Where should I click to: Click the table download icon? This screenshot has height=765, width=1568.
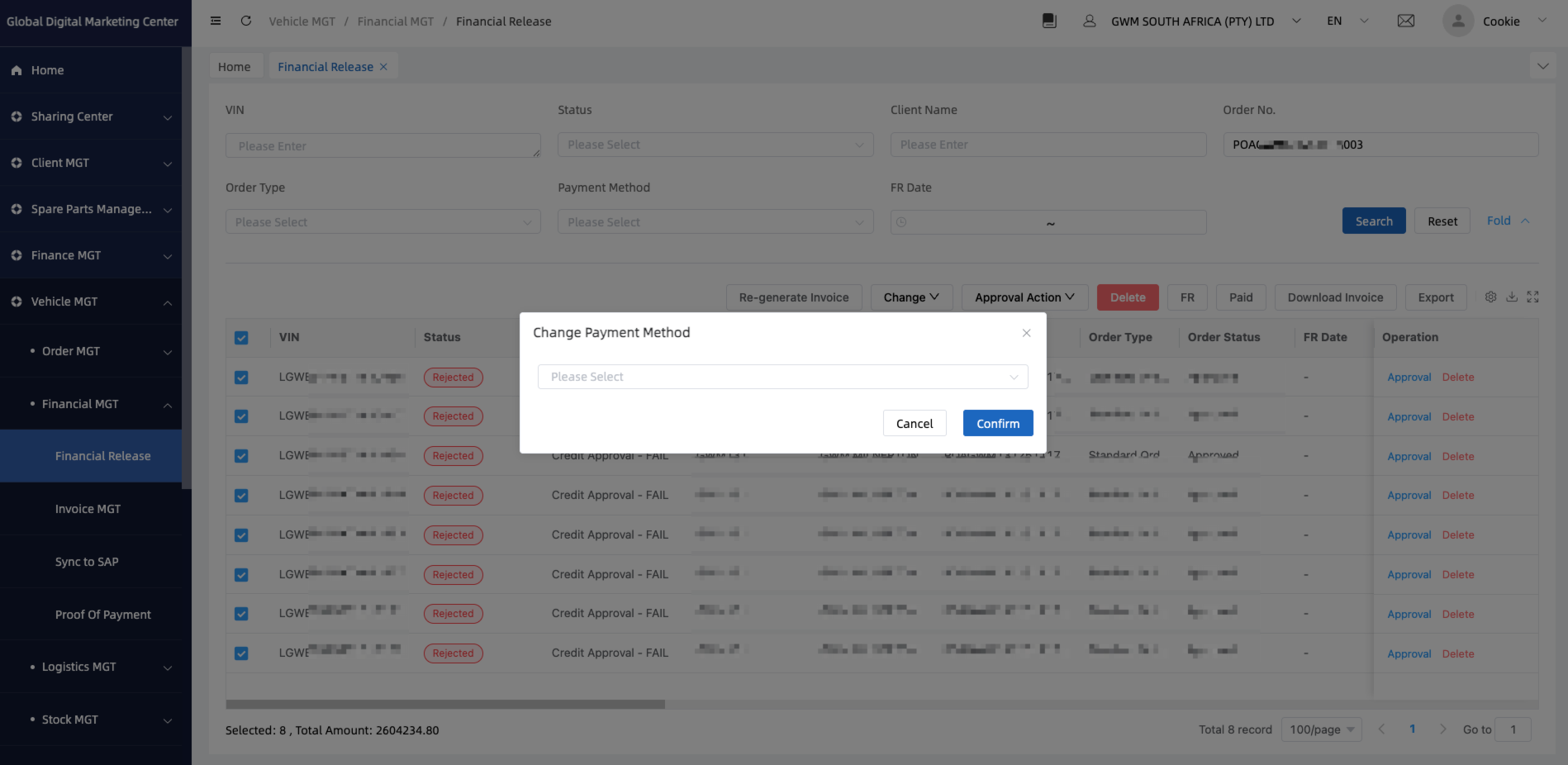pyautogui.click(x=1512, y=297)
